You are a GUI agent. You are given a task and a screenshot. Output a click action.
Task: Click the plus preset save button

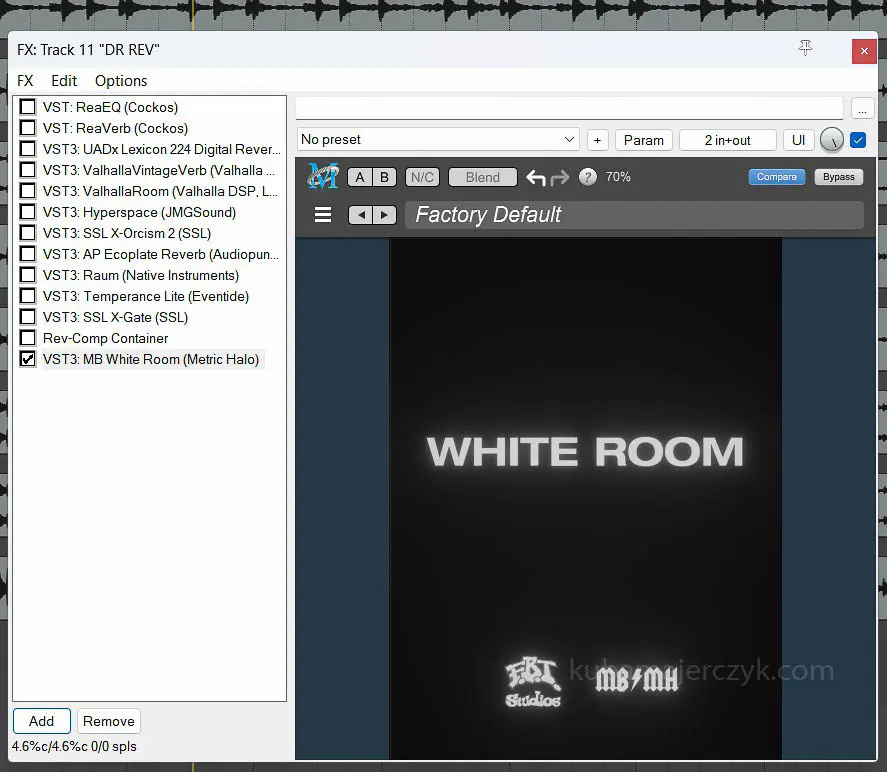coord(597,140)
